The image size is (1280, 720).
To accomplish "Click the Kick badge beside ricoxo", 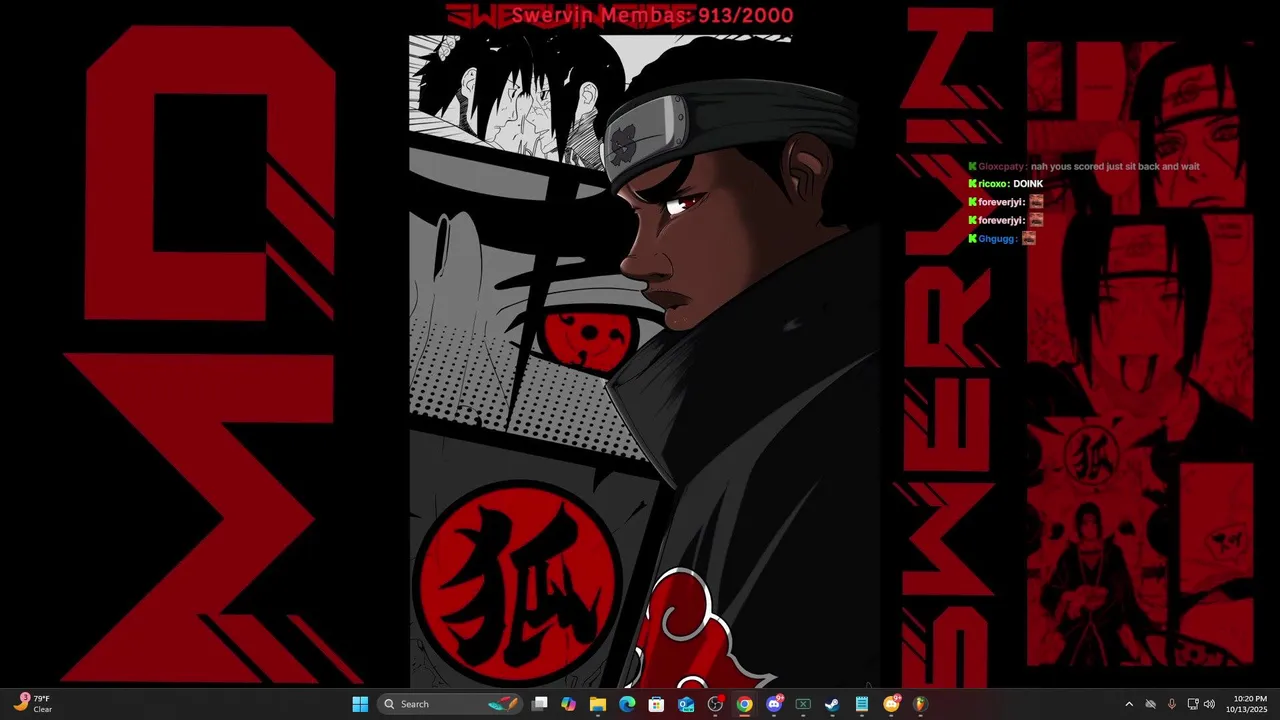I will click(972, 184).
